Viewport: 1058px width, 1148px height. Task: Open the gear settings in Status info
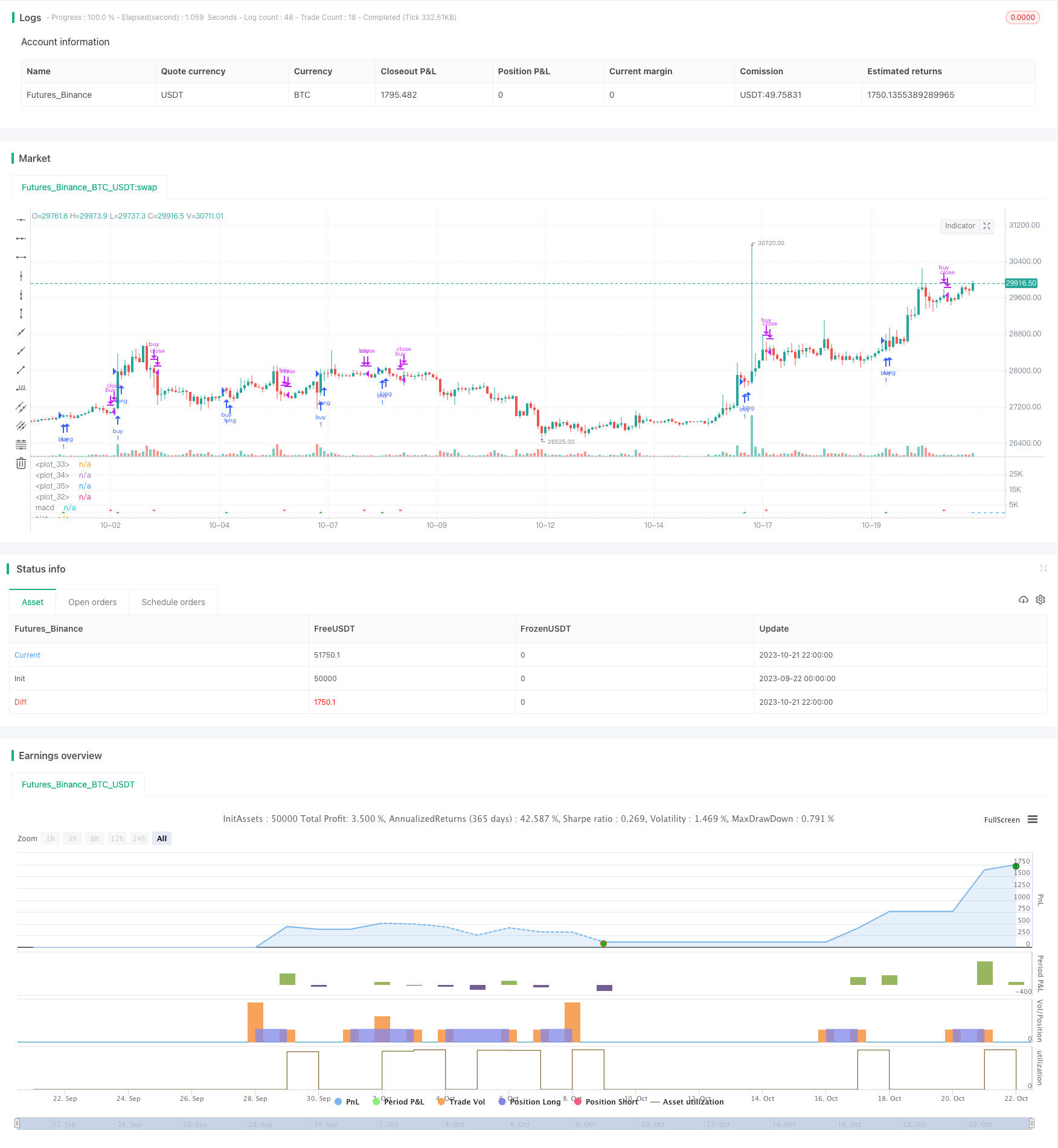click(1040, 600)
